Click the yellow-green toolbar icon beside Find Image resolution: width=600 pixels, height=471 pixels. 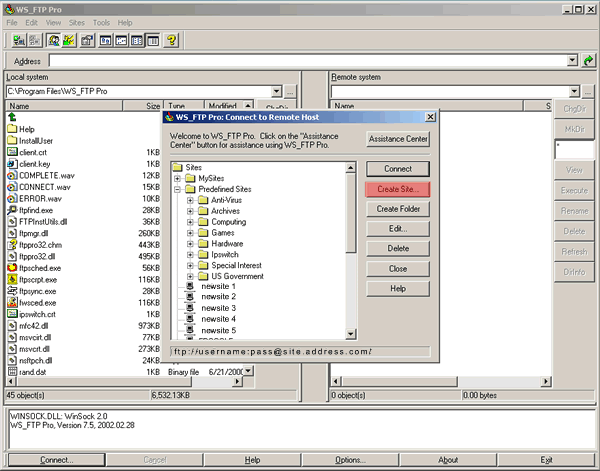click(69, 40)
